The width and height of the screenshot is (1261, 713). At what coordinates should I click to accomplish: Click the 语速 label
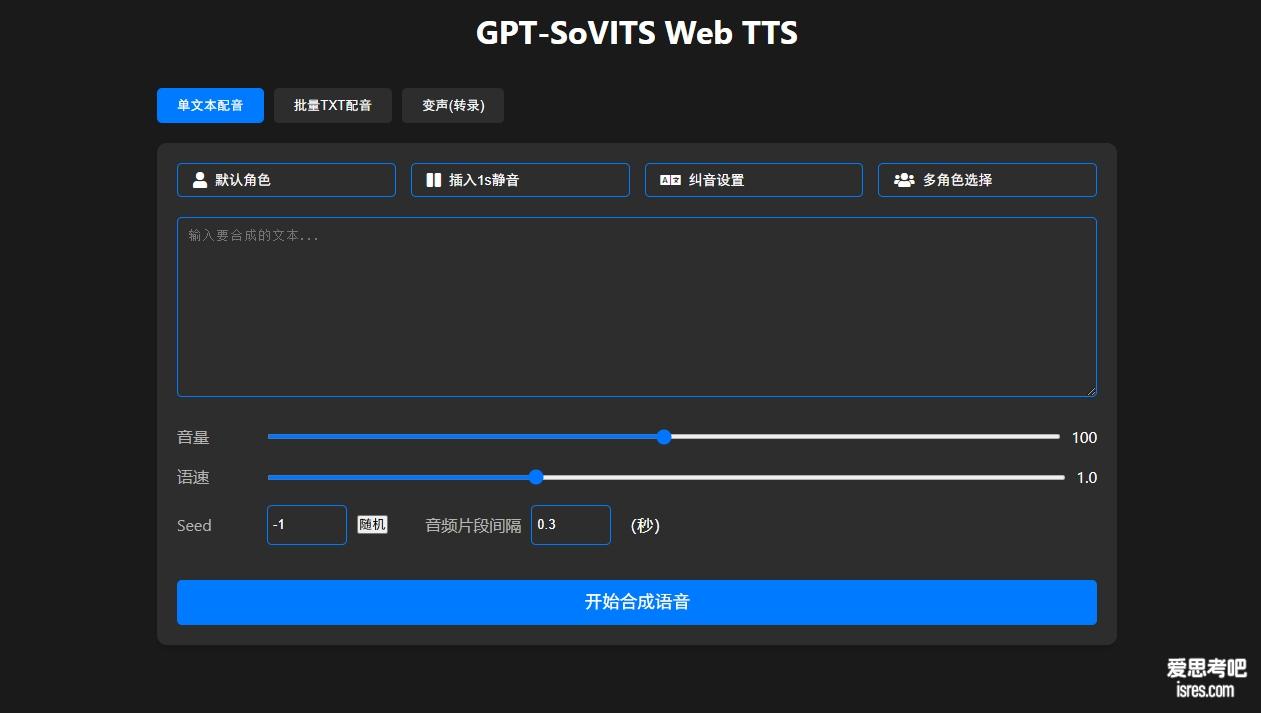[193, 477]
